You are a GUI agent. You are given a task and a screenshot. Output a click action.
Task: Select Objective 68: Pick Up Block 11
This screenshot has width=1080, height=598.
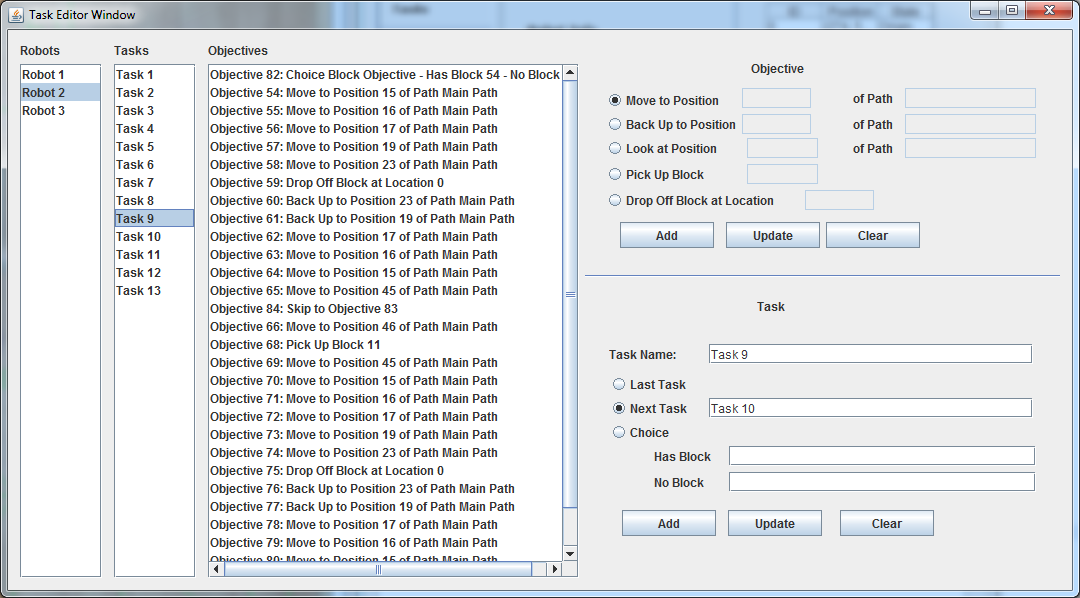pos(295,345)
